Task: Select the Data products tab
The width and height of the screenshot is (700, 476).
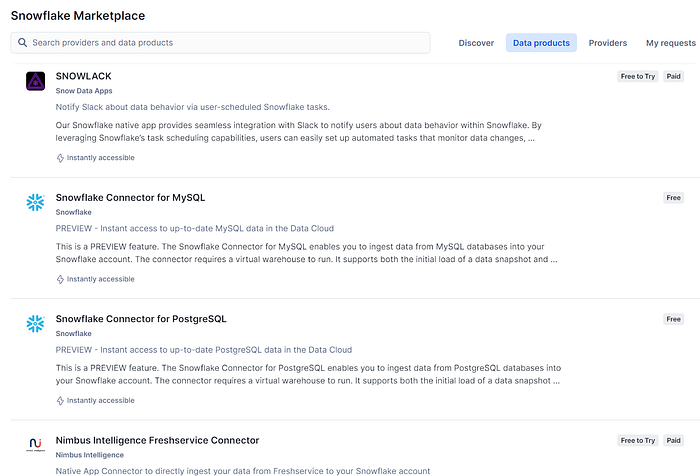Action: (x=541, y=43)
